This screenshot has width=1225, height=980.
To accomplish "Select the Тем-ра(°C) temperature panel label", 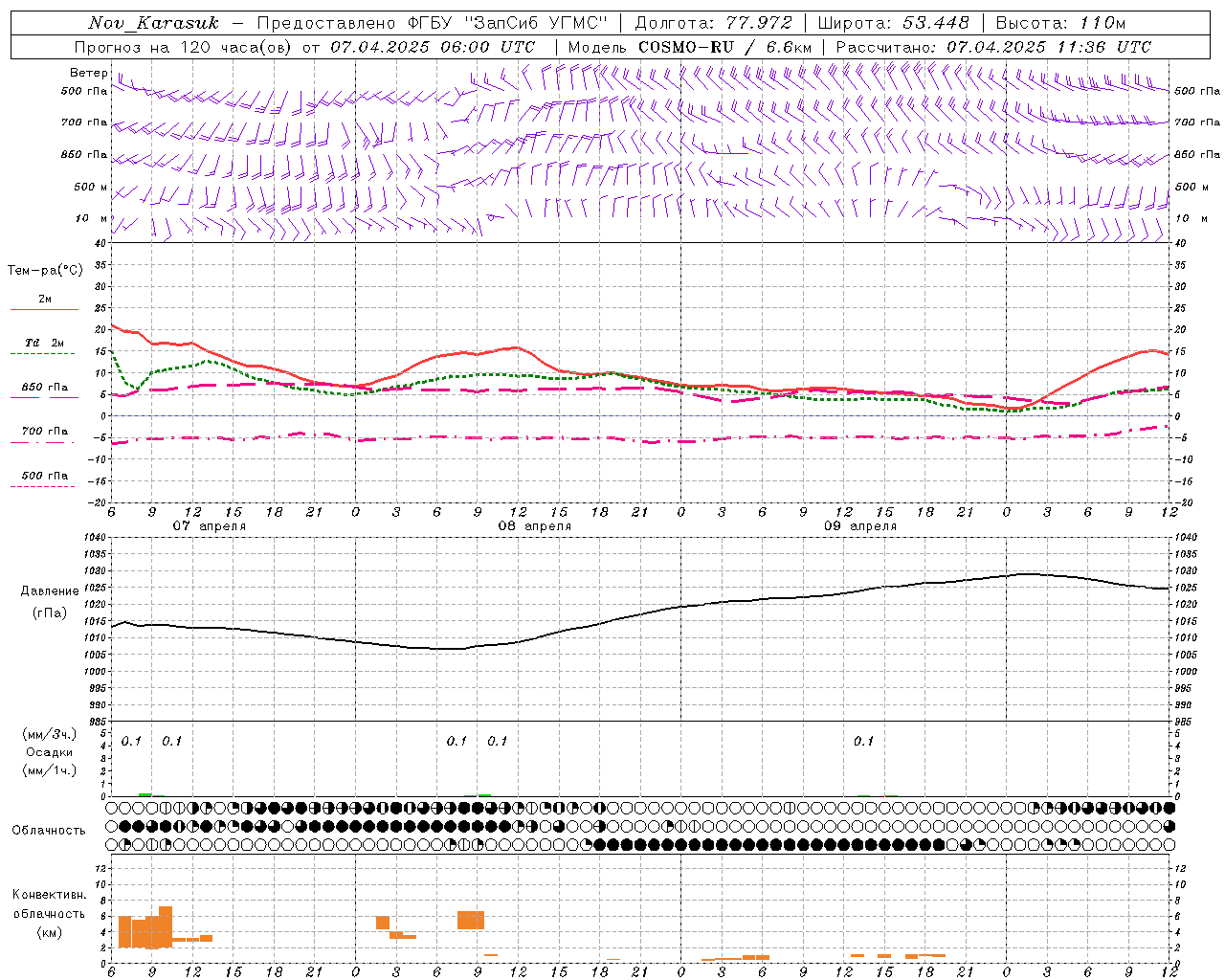I will pyautogui.click(x=45, y=271).
